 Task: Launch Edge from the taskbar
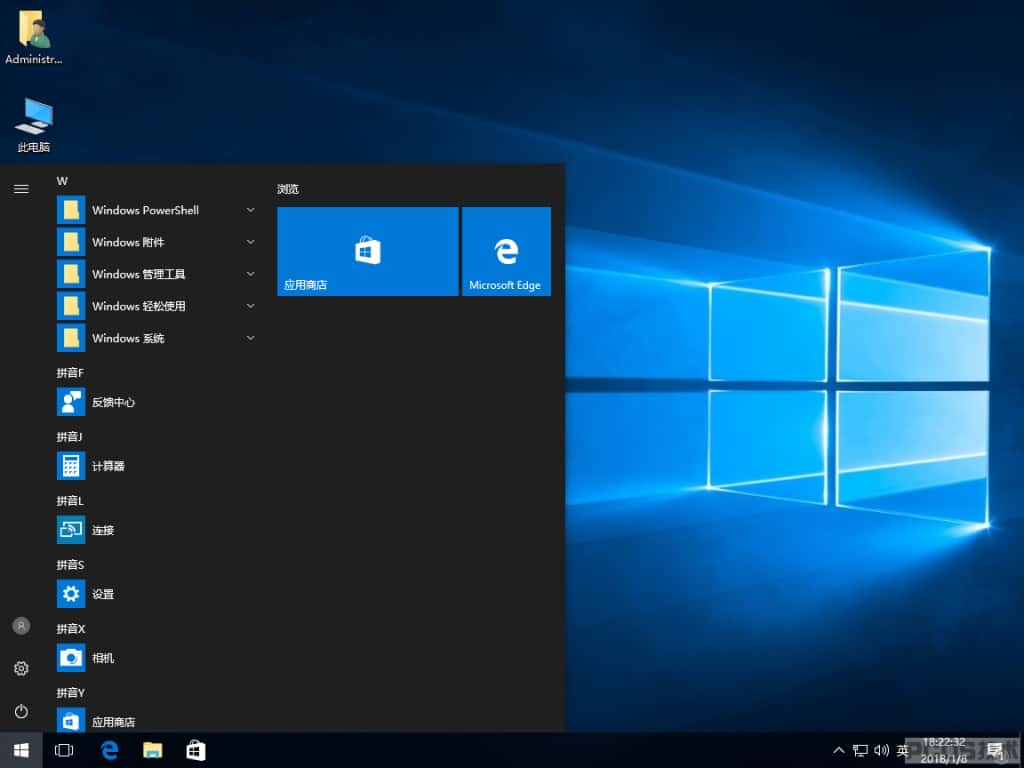pyautogui.click(x=109, y=750)
